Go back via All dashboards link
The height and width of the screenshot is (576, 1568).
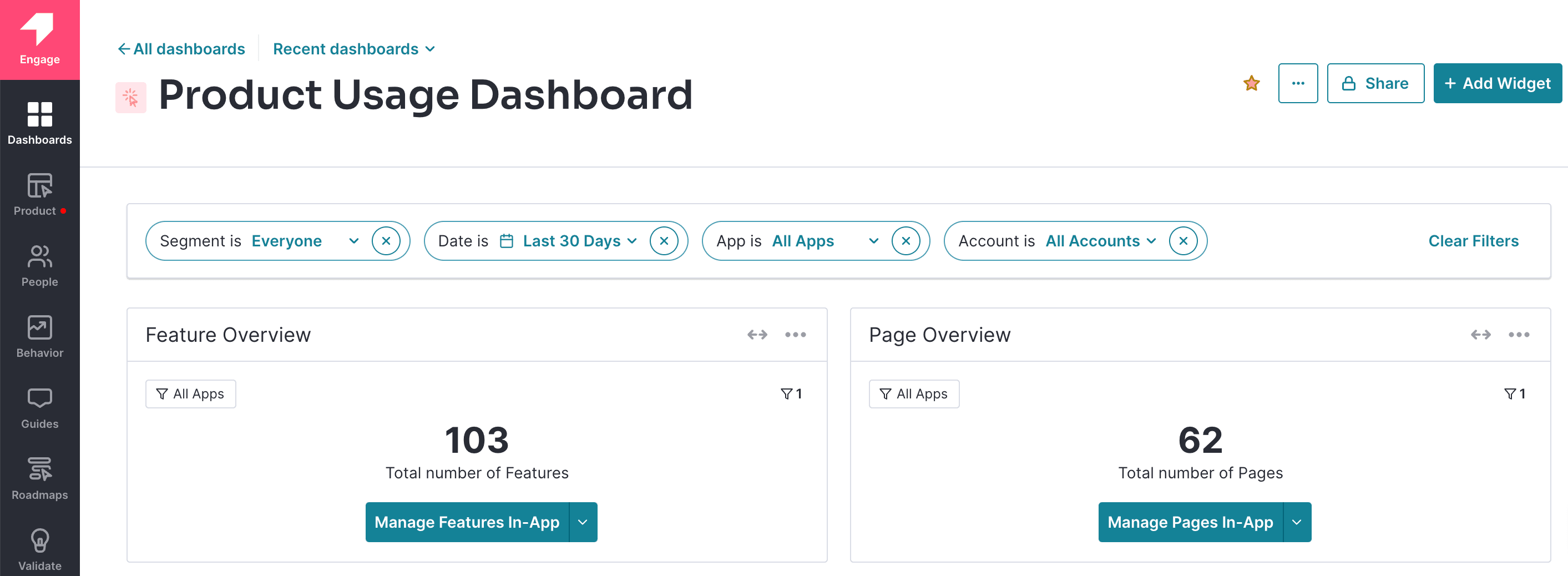pos(181,49)
